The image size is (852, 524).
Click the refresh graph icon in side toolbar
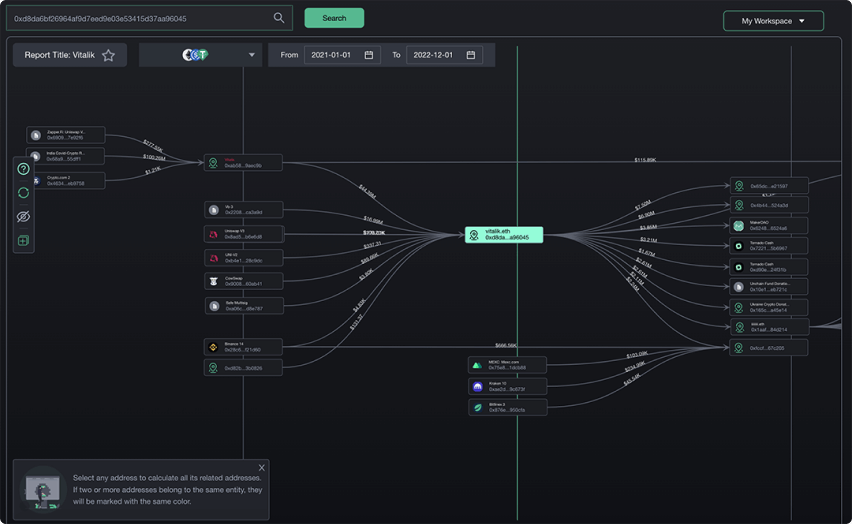pyautogui.click(x=24, y=192)
